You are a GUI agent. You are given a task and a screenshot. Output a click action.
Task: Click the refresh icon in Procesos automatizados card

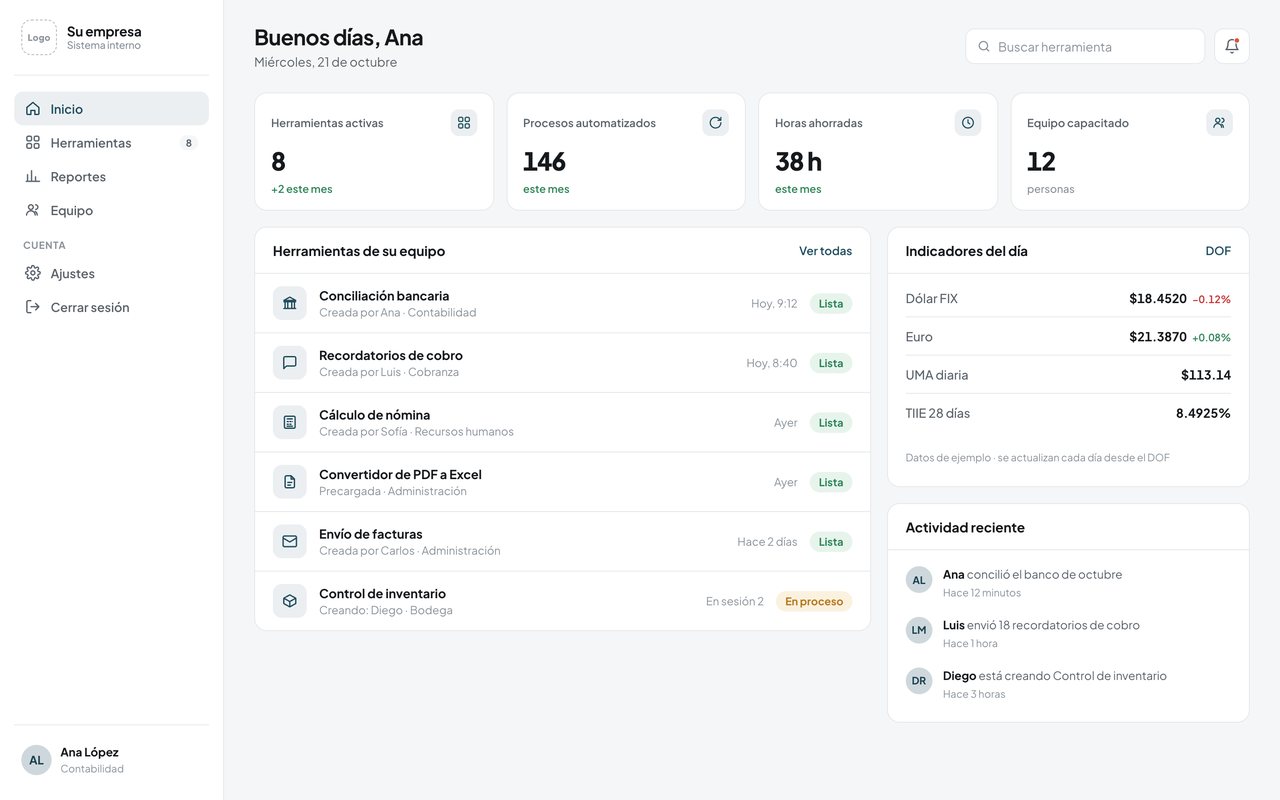click(715, 123)
